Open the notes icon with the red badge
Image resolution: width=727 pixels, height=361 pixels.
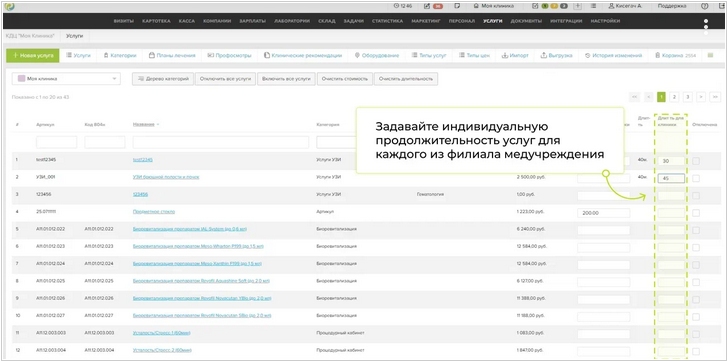click(427, 6)
